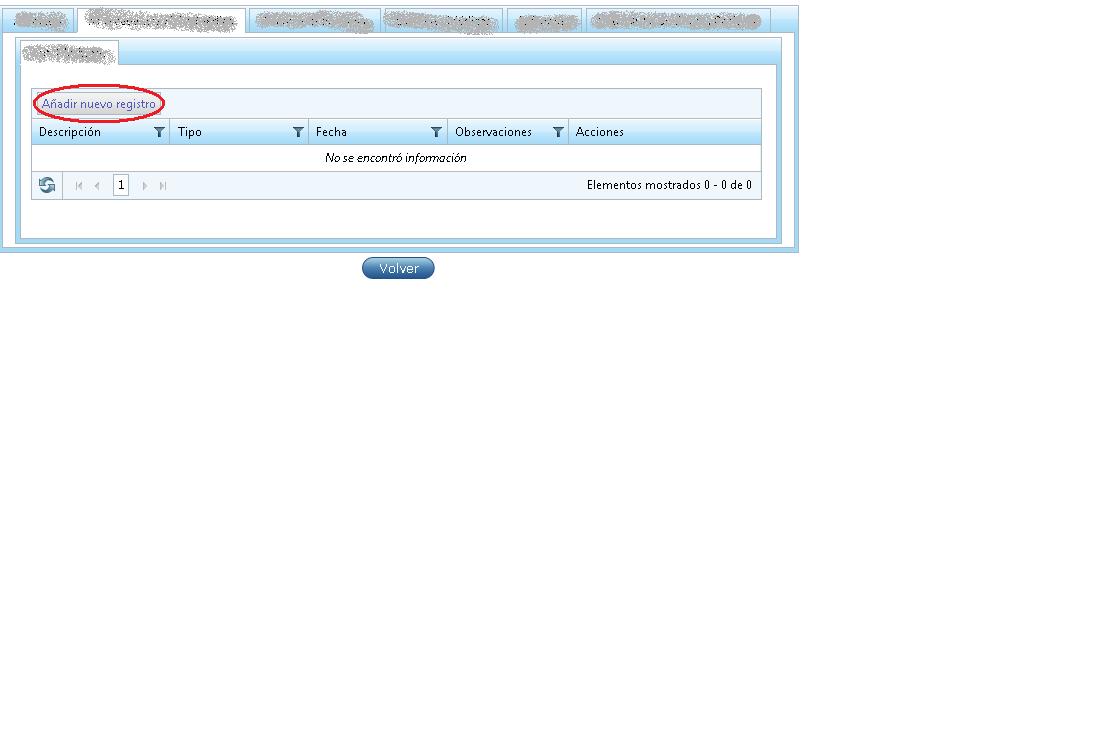Sort by the Fecha column header
Screen dimensions: 1119x732
(x=331, y=132)
